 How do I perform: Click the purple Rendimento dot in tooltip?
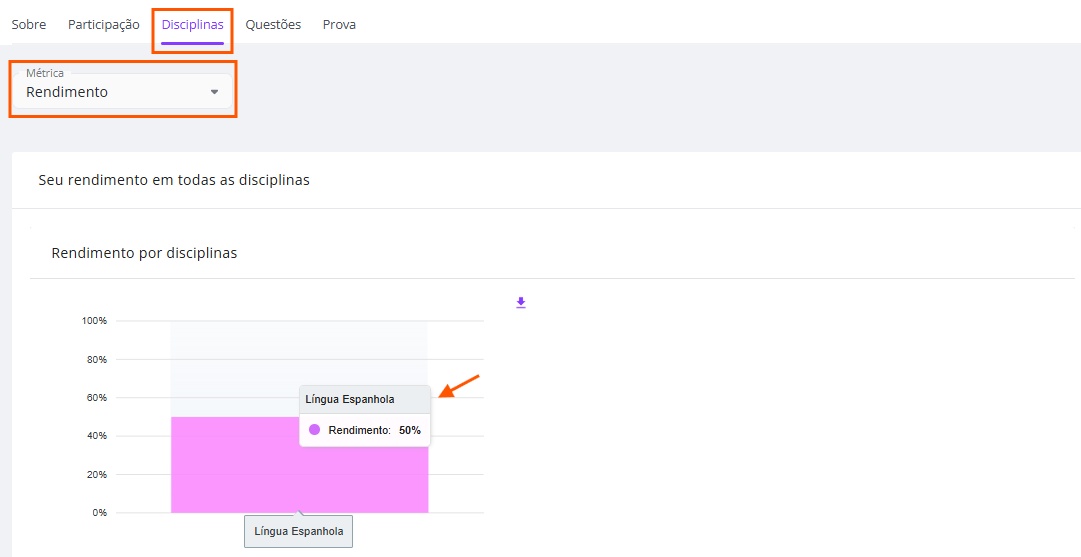(x=314, y=429)
